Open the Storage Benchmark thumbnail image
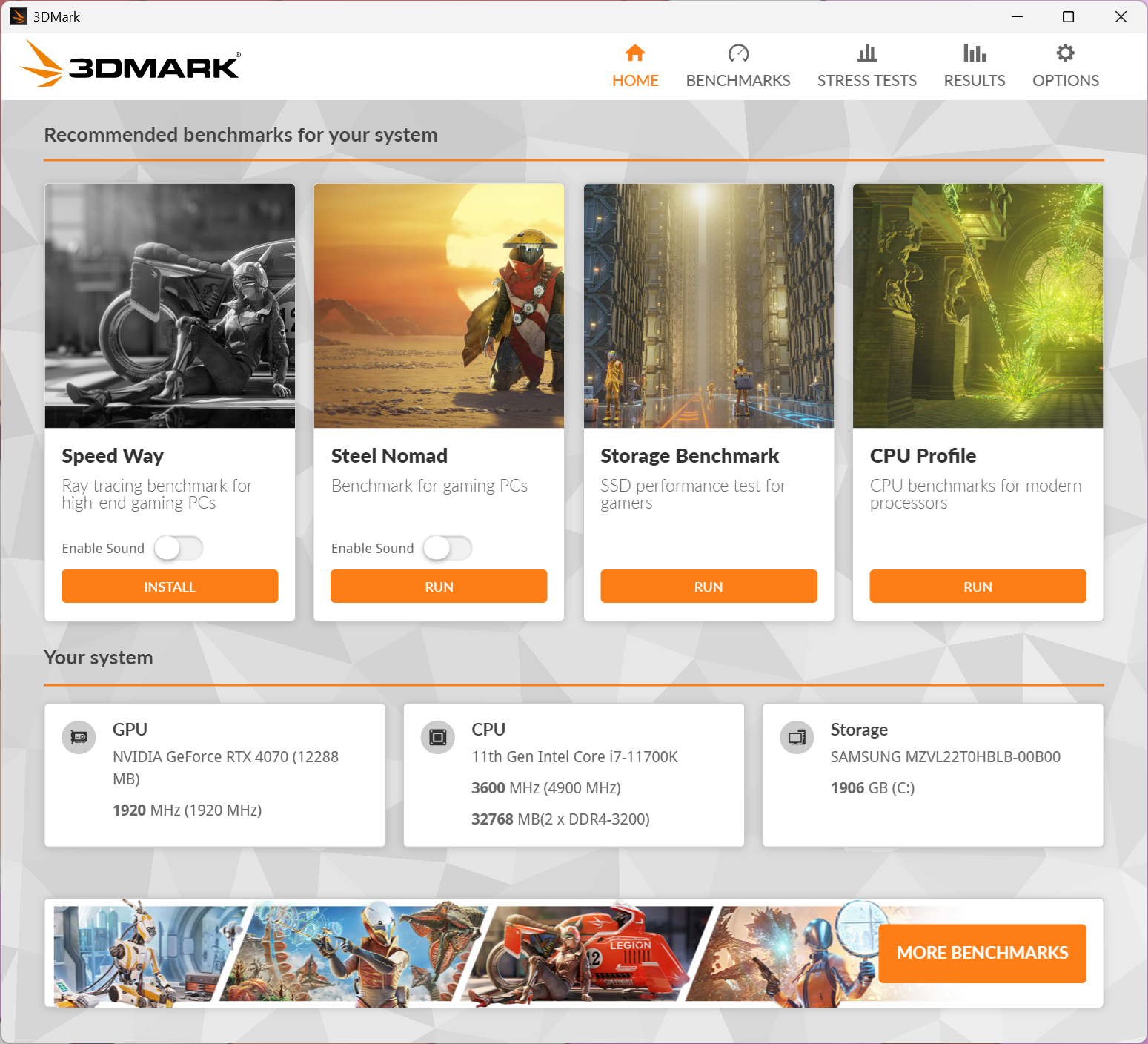This screenshot has width=1148, height=1044. coord(709,305)
